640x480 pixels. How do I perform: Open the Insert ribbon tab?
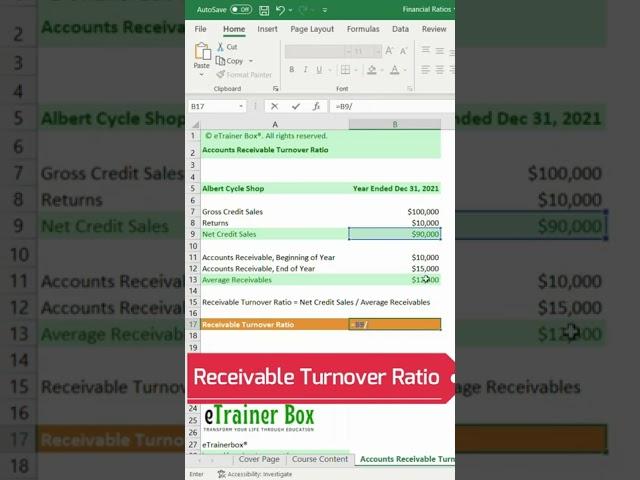pyautogui.click(x=267, y=29)
